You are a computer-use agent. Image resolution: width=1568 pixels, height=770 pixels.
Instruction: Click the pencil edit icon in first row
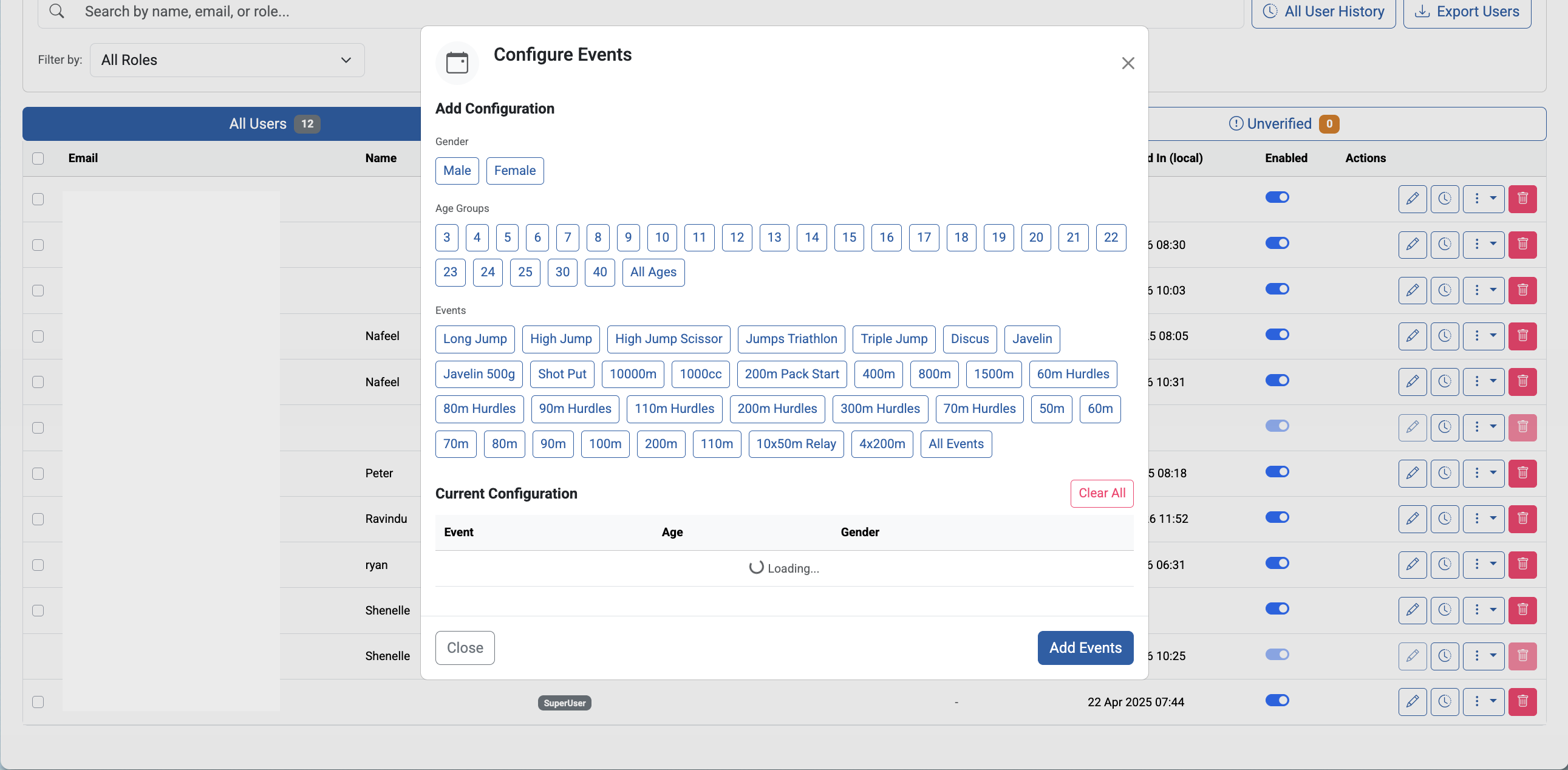point(1412,199)
